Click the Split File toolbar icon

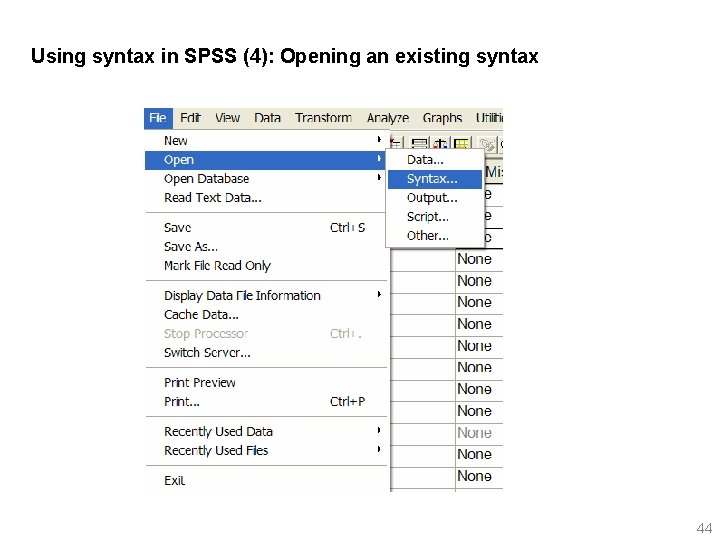pyautogui.click(x=419, y=144)
